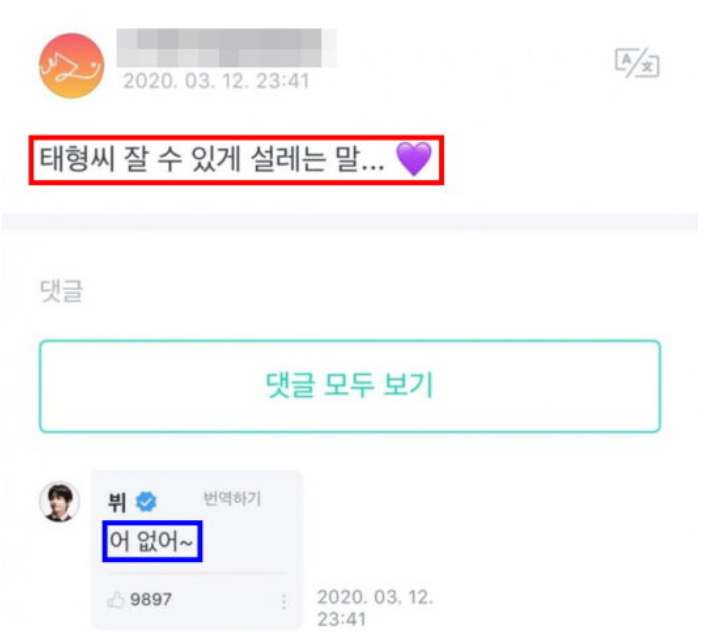Click the comment text 어 없어~
Image resolution: width=705 pixels, height=632 pixels.
tap(153, 541)
